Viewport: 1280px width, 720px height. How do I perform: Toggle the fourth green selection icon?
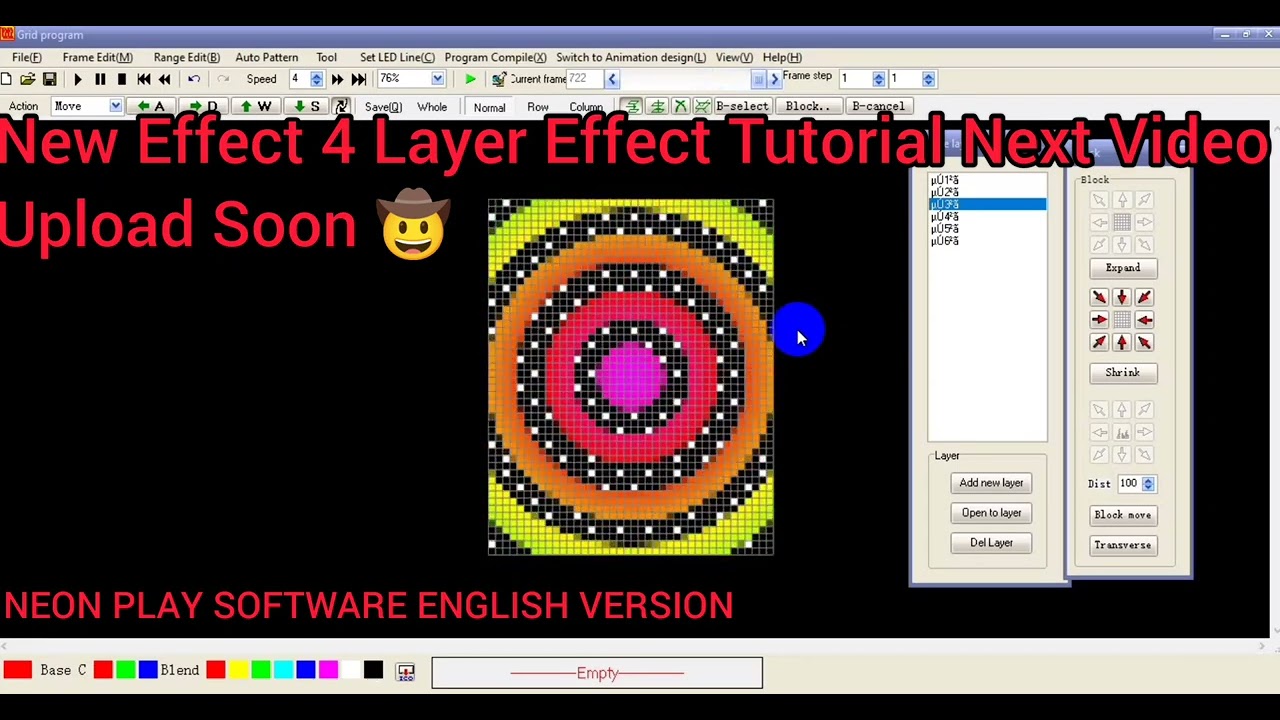tap(703, 106)
